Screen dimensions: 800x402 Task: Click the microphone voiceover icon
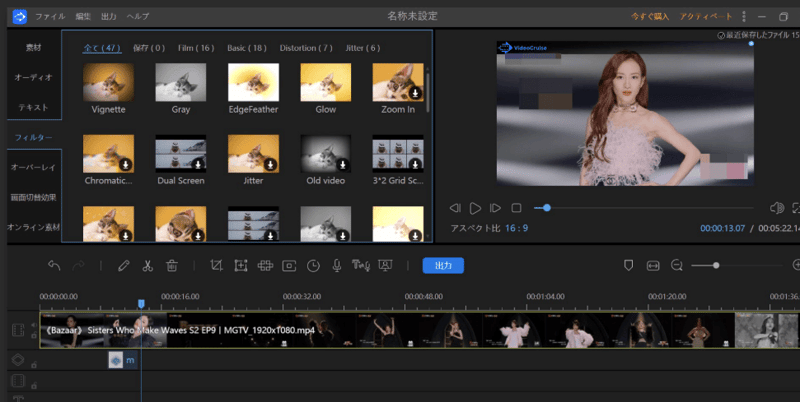(x=337, y=266)
